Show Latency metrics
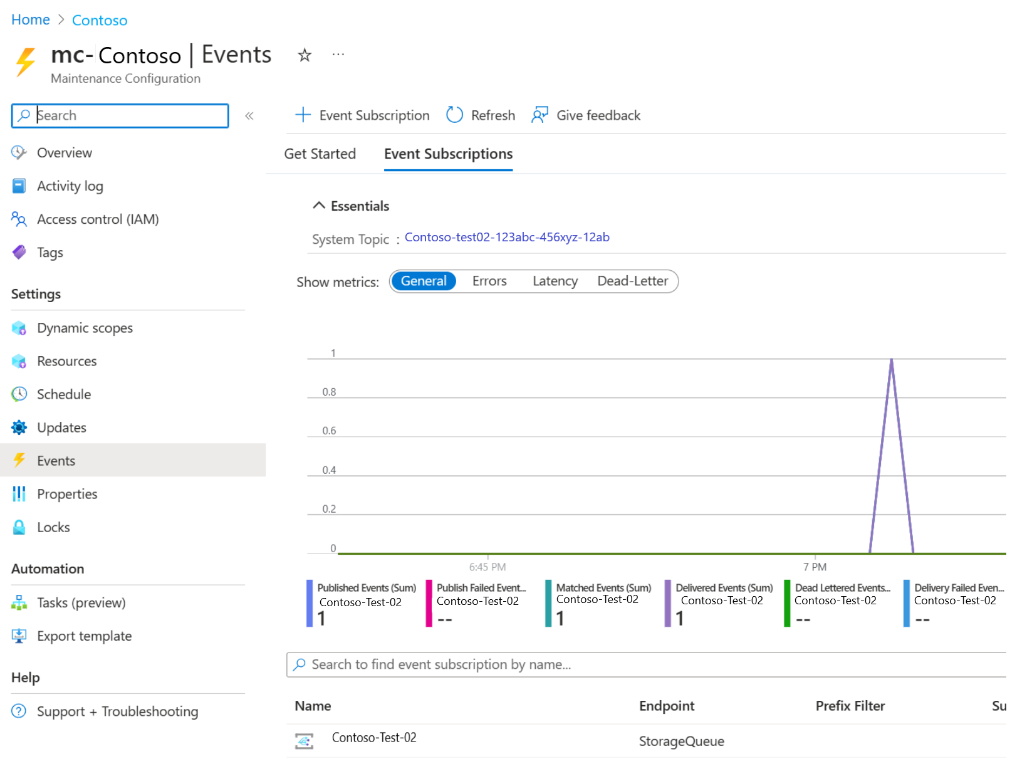 tap(555, 281)
